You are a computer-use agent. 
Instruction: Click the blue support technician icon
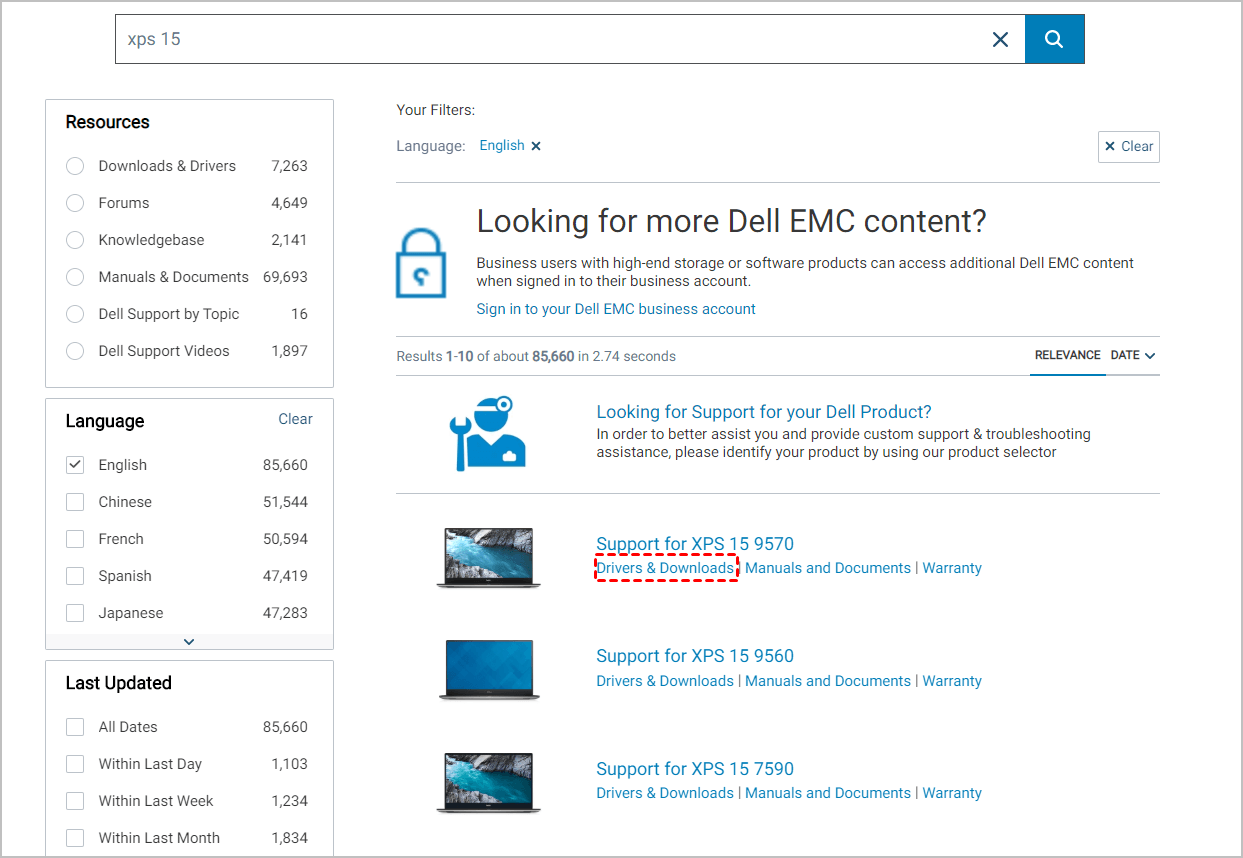tap(487, 432)
